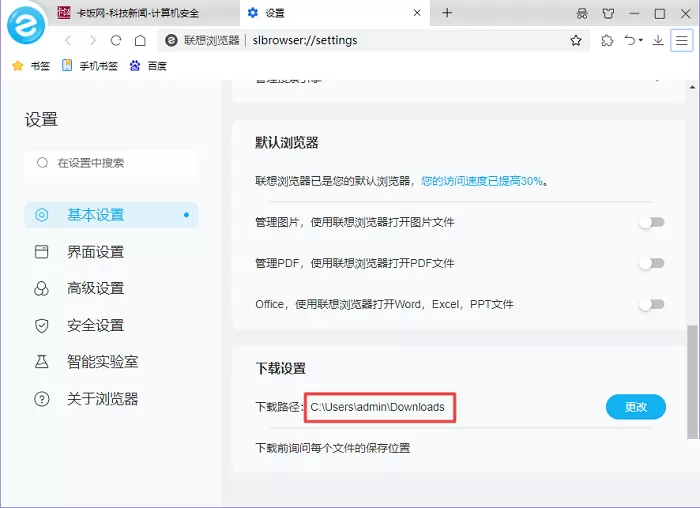This screenshot has width=700, height=508.
Task: Open the 百度 bookmark
Action: [148, 66]
